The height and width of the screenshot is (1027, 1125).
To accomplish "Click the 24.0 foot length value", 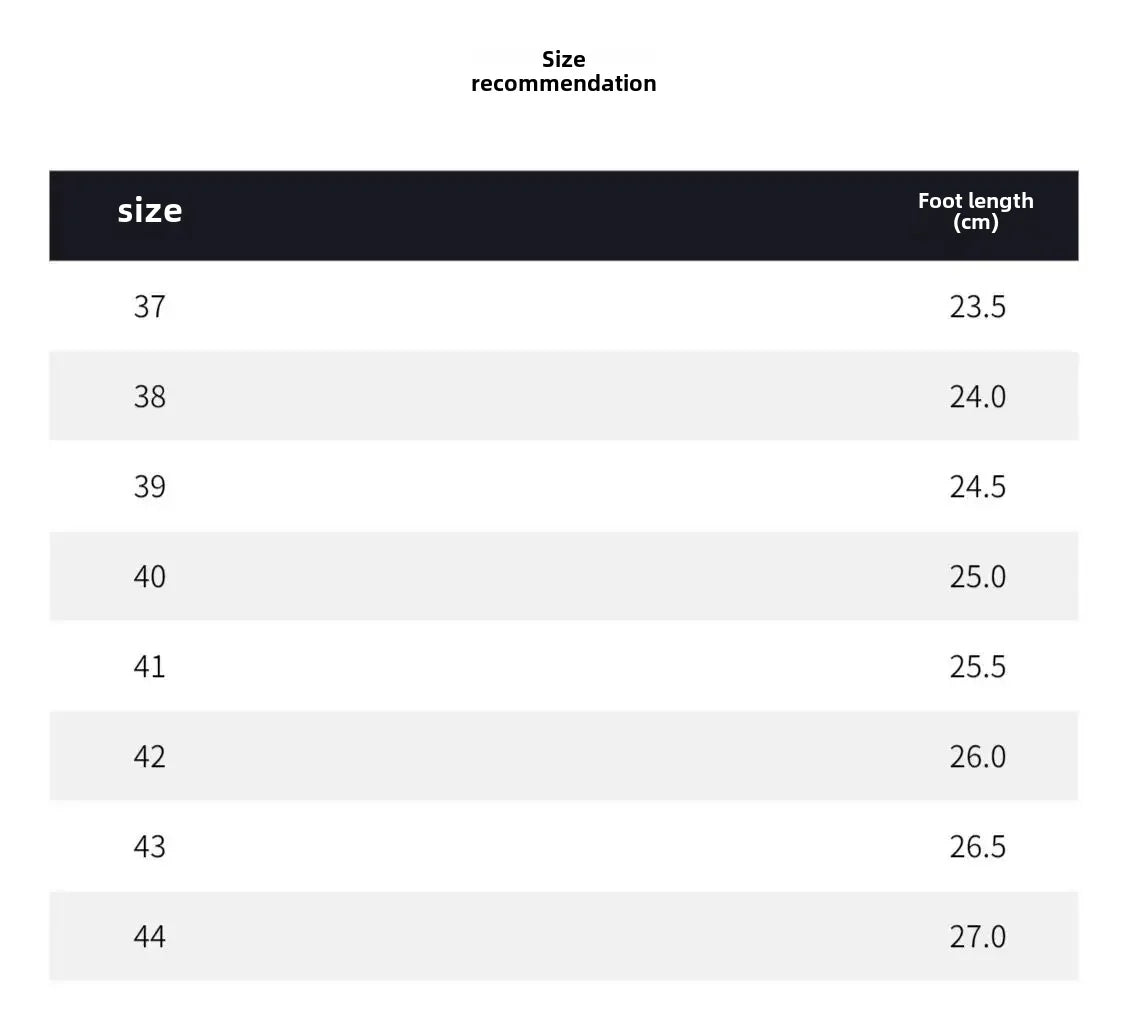I will coord(977,396).
